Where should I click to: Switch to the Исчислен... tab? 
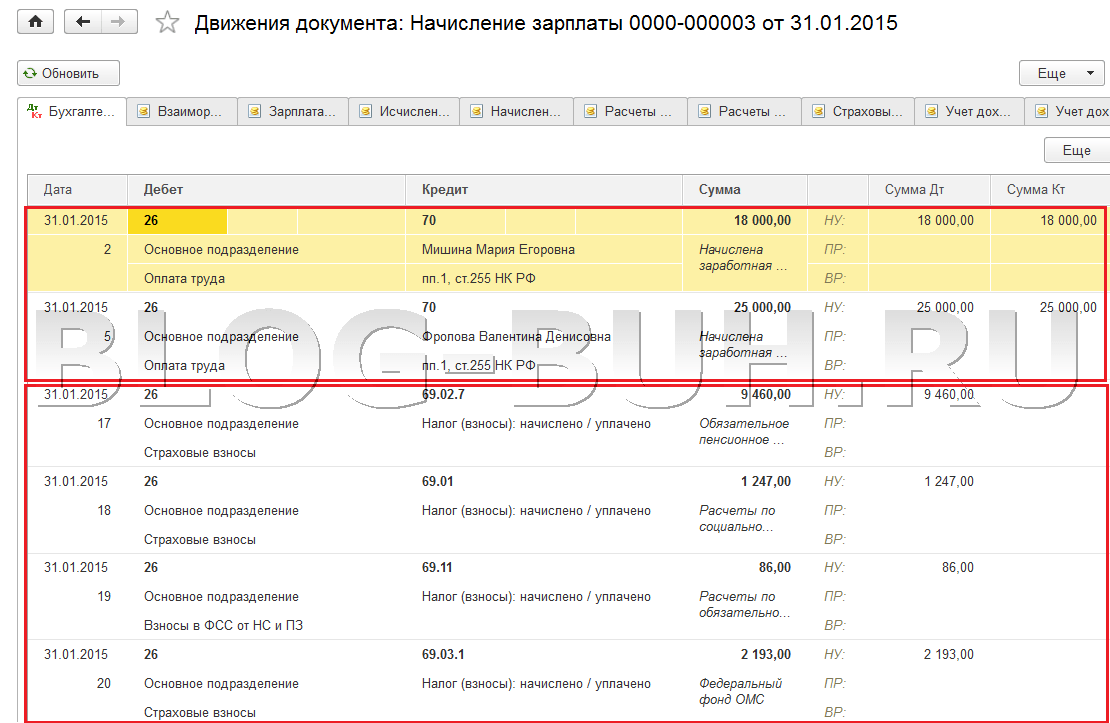[404, 112]
